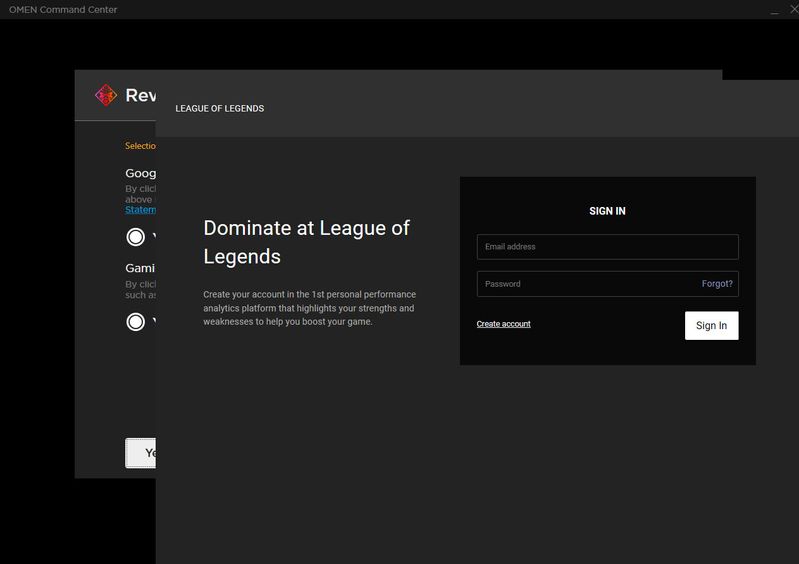Select the radio button under the Gaming section

136,322
